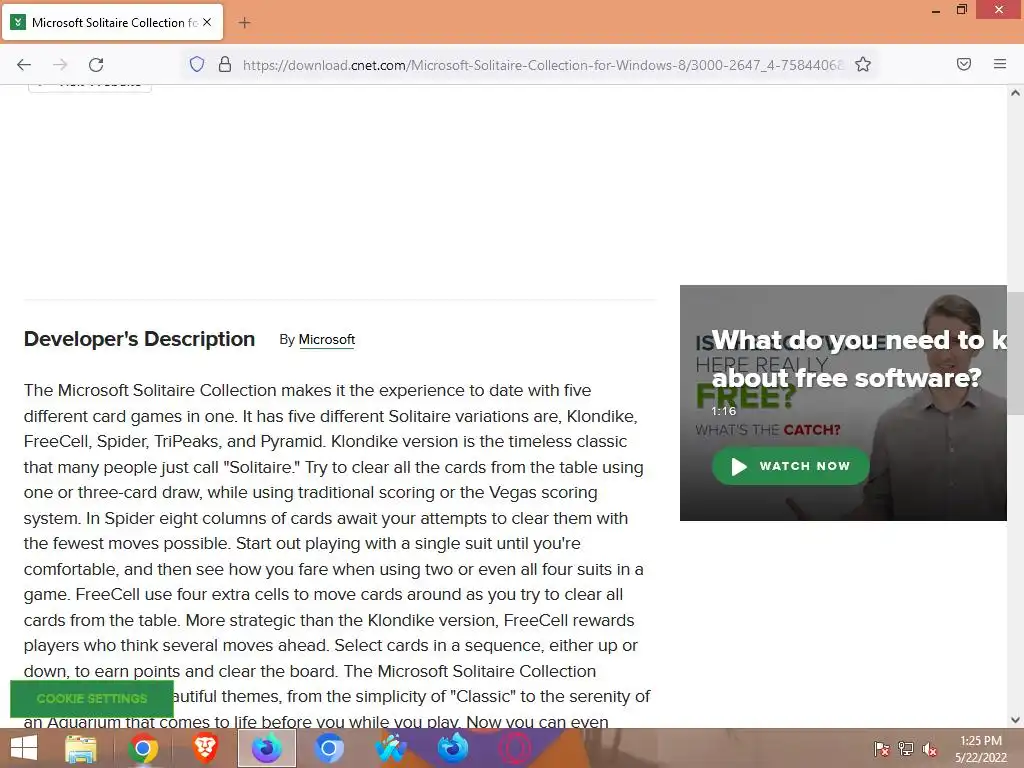Click the forward navigation arrow
Viewport: 1024px width, 768px height.
point(60,64)
